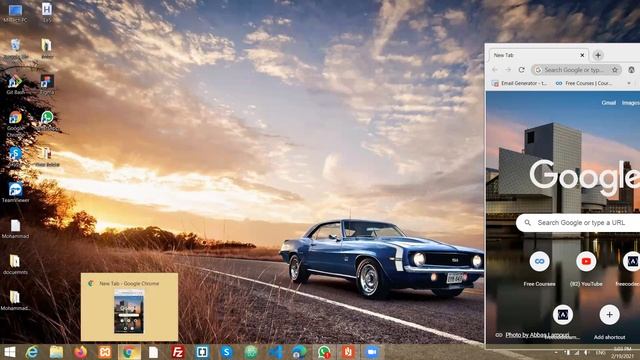The width and height of the screenshot is (640, 360).
Task: Click the Add shortcut button
Action: (609, 322)
